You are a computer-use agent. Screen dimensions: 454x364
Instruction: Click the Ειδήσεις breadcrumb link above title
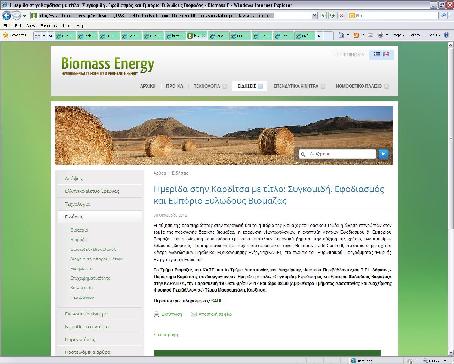point(180,173)
